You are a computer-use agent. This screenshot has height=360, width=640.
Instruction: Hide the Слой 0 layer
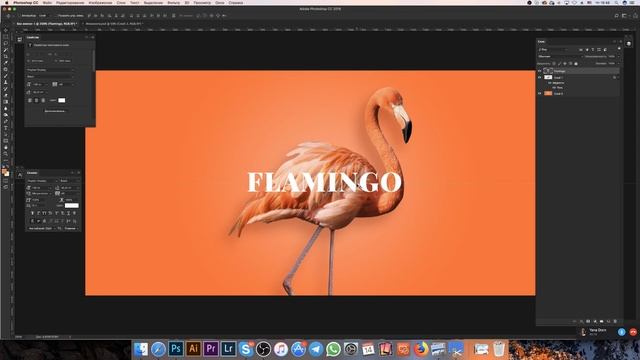(x=540, y=93)
